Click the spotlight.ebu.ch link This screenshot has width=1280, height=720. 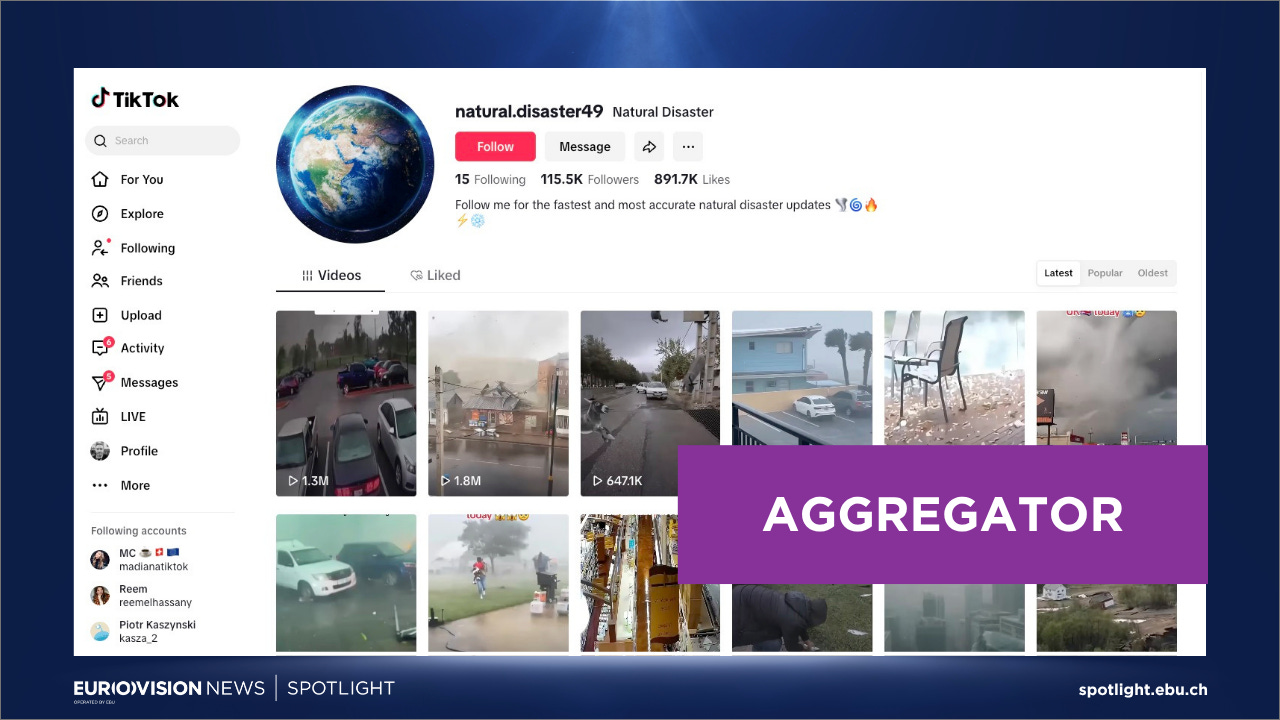point(1143,690)
